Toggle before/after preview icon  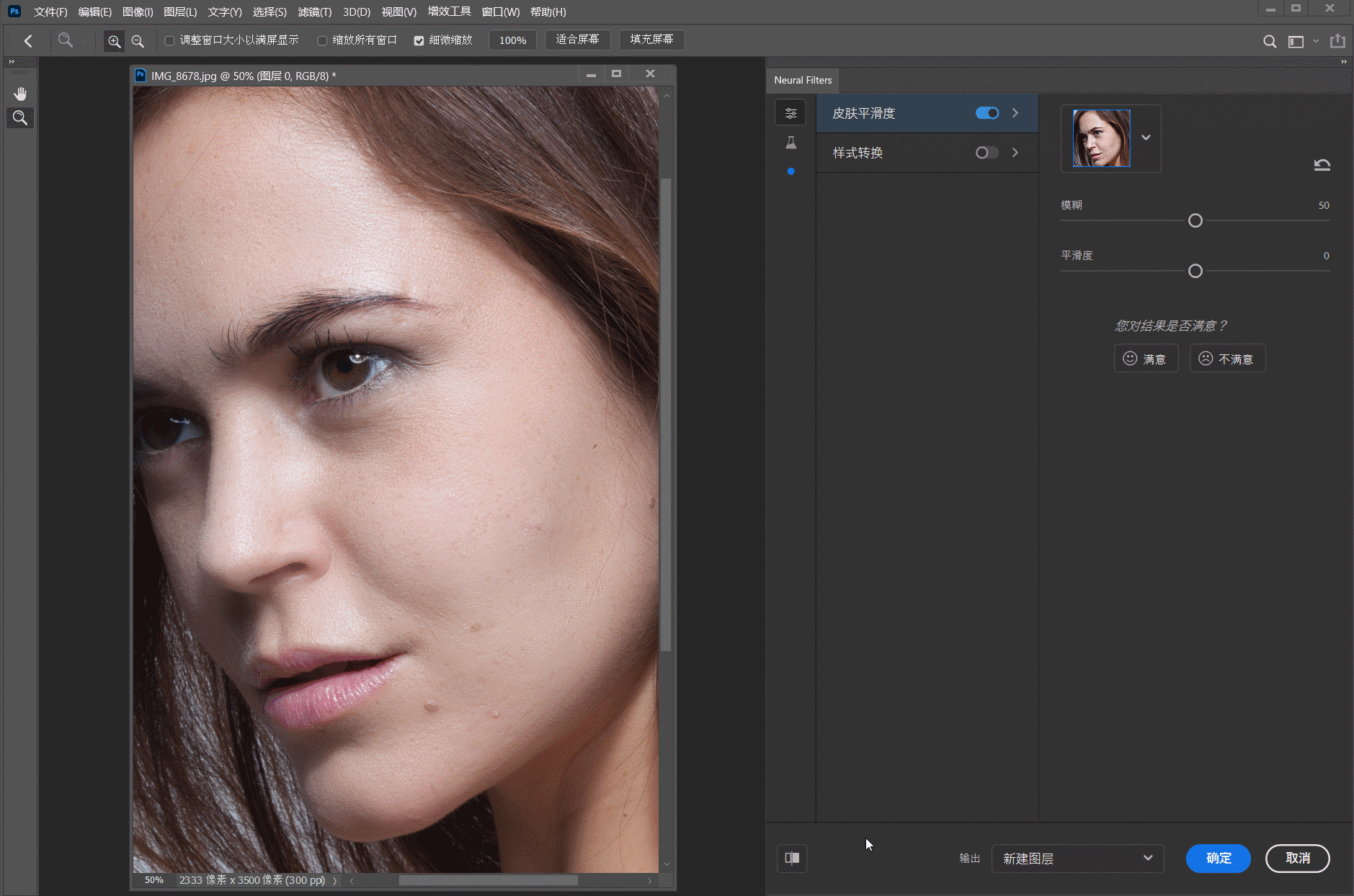[x=792, y=858]
